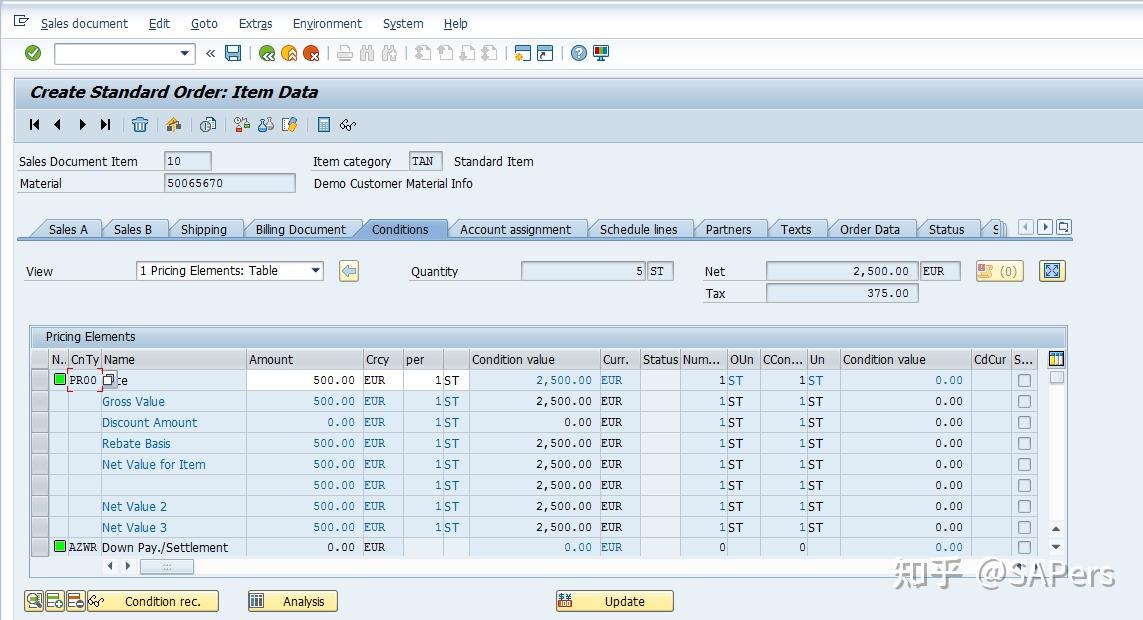Click the Analysis button

tap(292, 601)
